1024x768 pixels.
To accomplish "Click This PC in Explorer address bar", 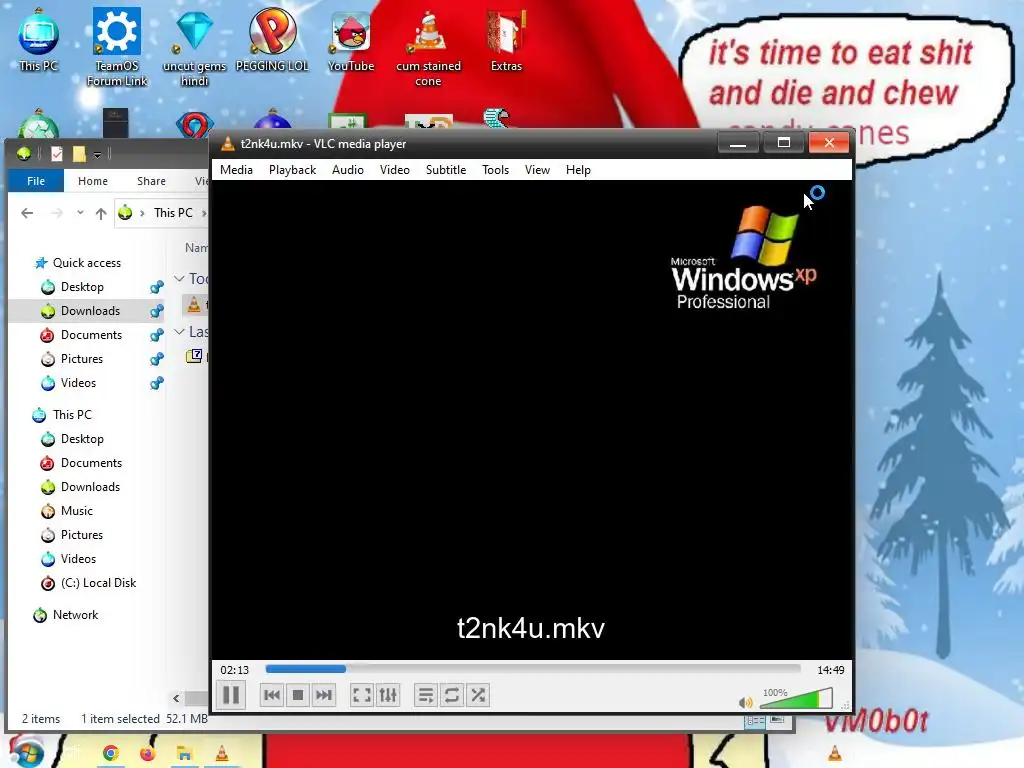I will pyautogui.click(x=173, y=213).
